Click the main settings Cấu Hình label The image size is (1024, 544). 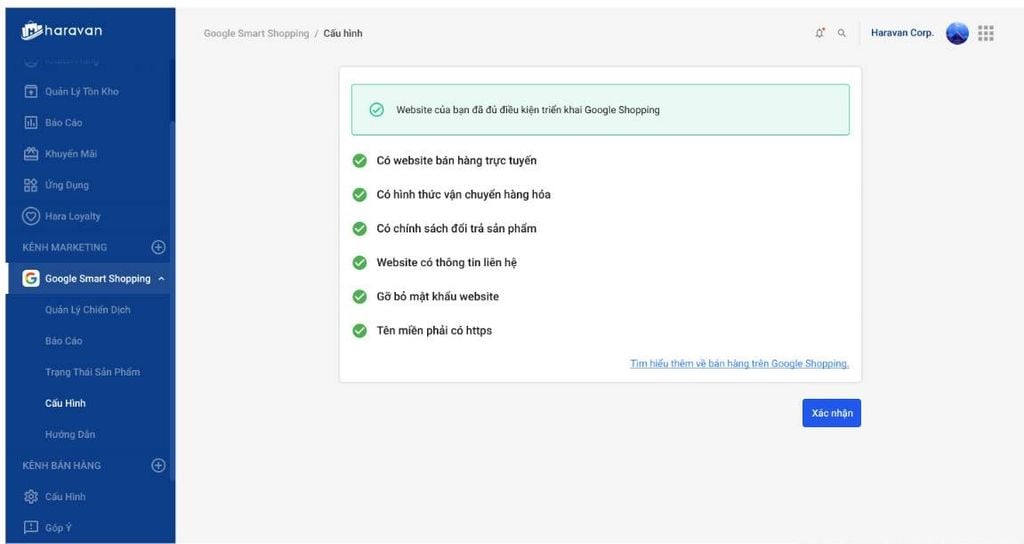(65, 496)
